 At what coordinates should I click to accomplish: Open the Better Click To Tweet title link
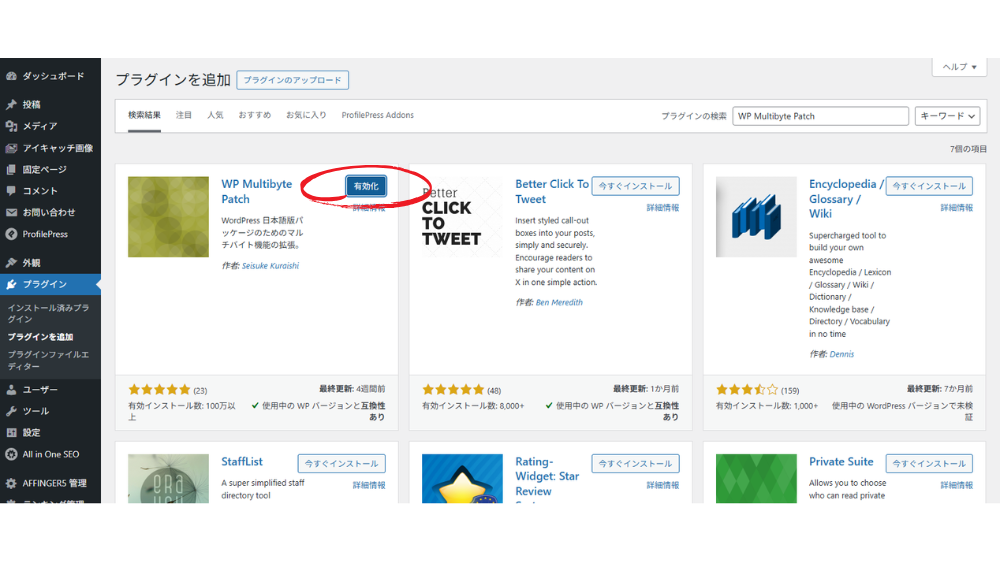(x=552, y=191)
